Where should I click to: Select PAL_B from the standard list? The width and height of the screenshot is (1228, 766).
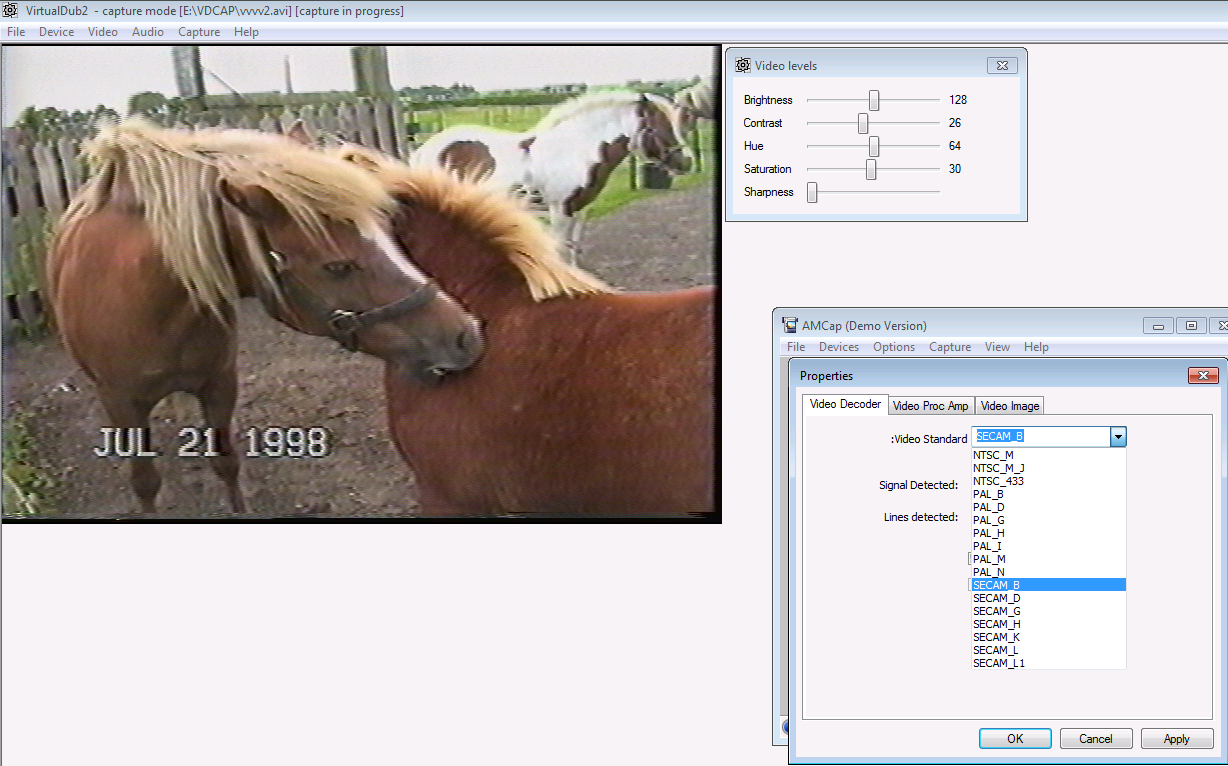(x=988, y=494)
